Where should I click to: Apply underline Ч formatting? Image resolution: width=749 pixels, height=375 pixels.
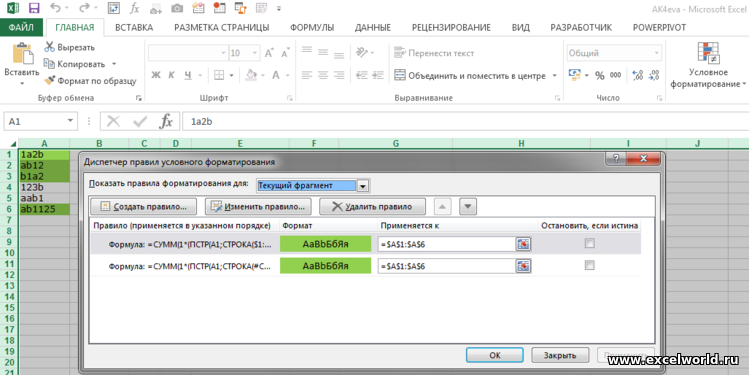tap(188, 75)
